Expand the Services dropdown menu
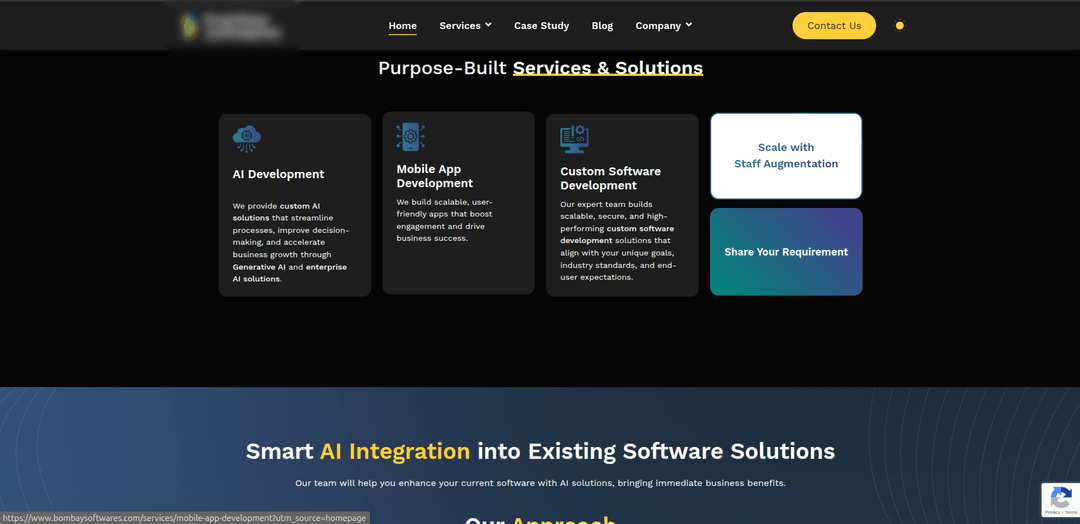This screenshot has height=524, width=1080. [466, 25]
